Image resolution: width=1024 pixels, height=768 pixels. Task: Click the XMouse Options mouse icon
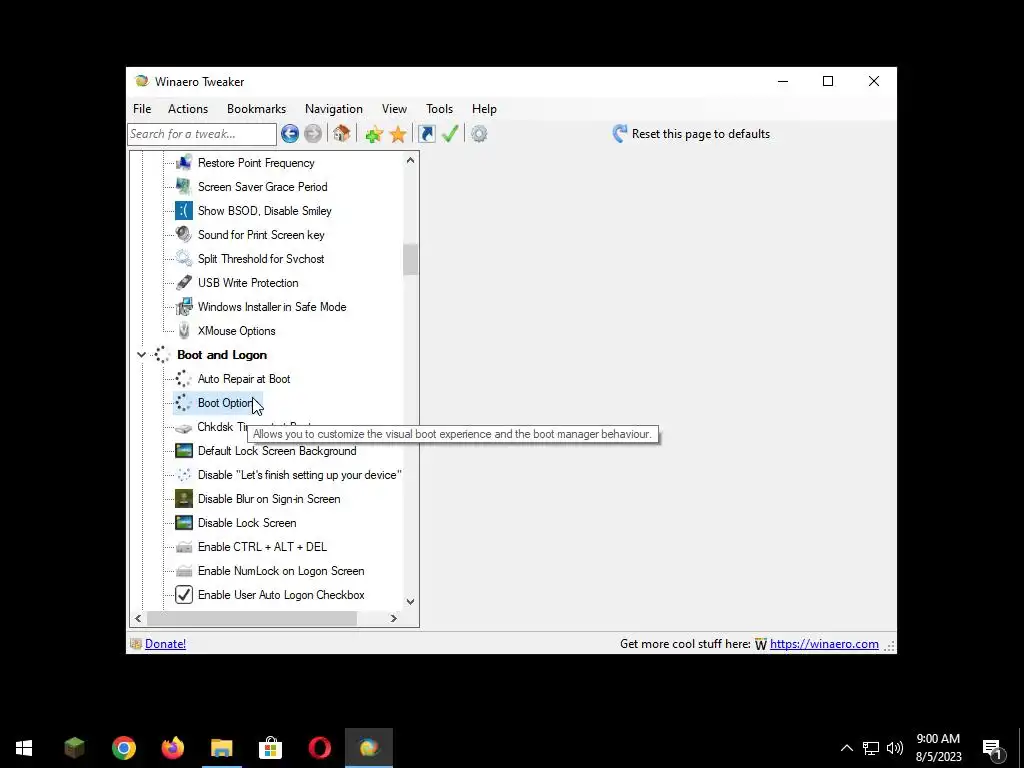pos(184,330)
